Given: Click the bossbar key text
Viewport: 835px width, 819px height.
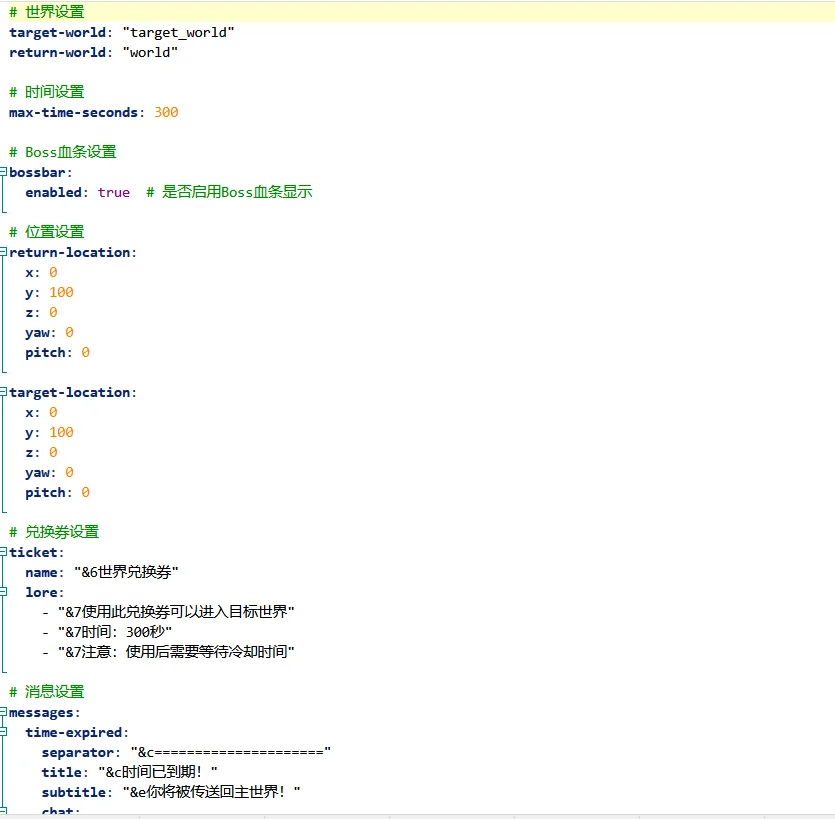Looking at the screenshot, I should coord(37,173).
